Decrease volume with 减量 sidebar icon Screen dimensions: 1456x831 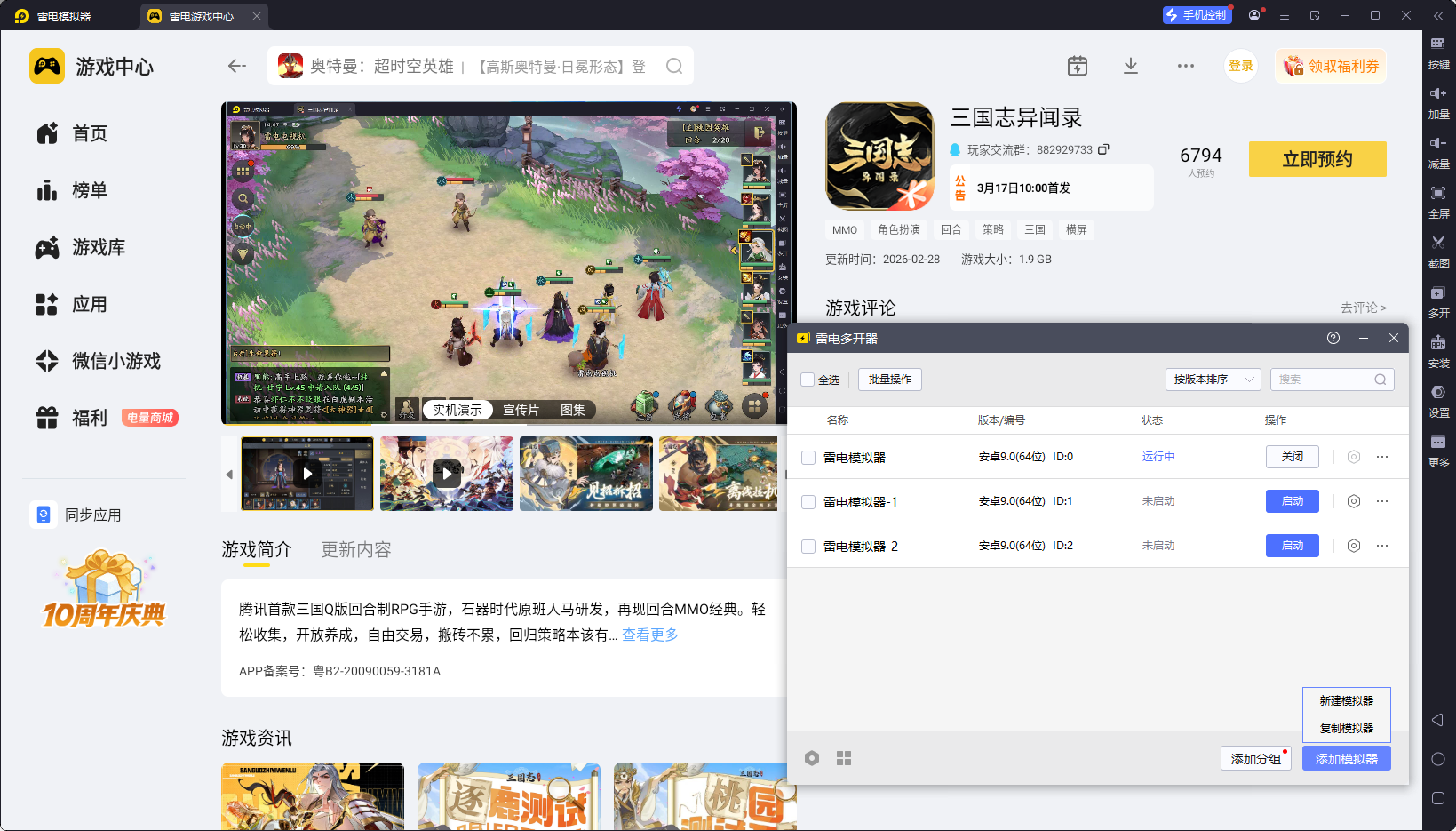click(x=1438, y=153)
